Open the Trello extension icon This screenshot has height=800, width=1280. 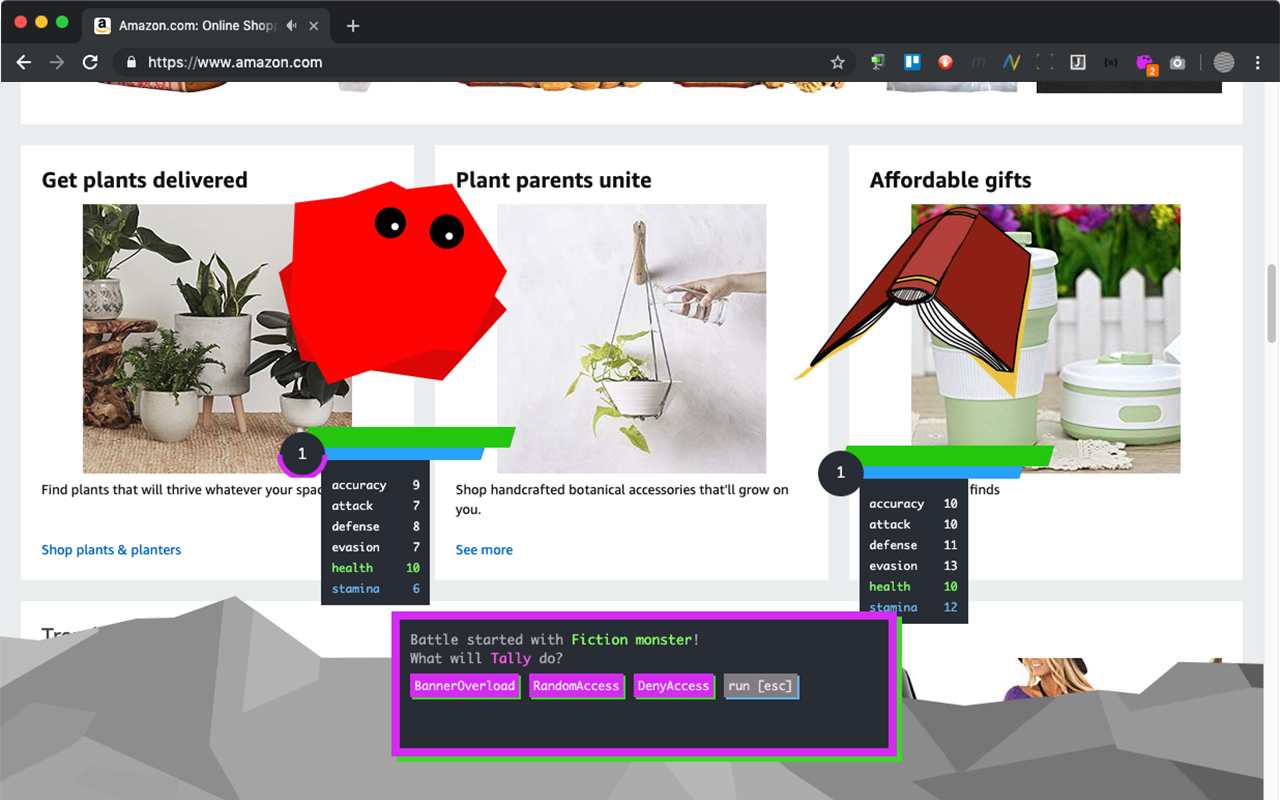click(x=912, y=62)
